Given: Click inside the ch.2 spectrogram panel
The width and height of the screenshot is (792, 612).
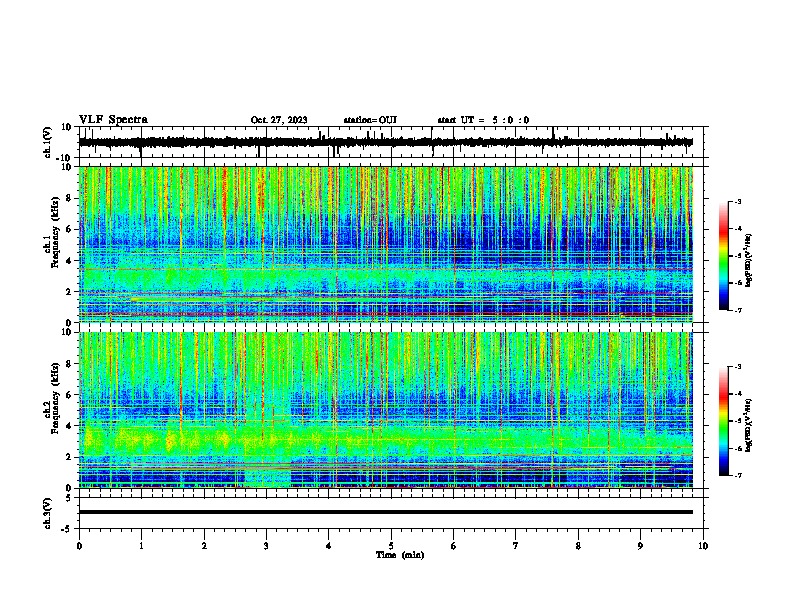Looking at the screenshot, I should (386, 410).
